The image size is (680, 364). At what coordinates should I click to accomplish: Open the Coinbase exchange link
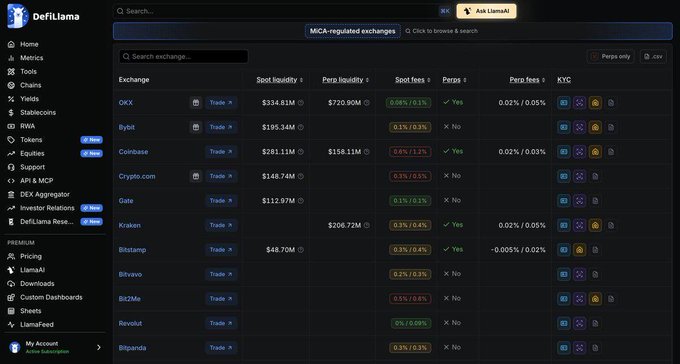(x=134, y=152)
